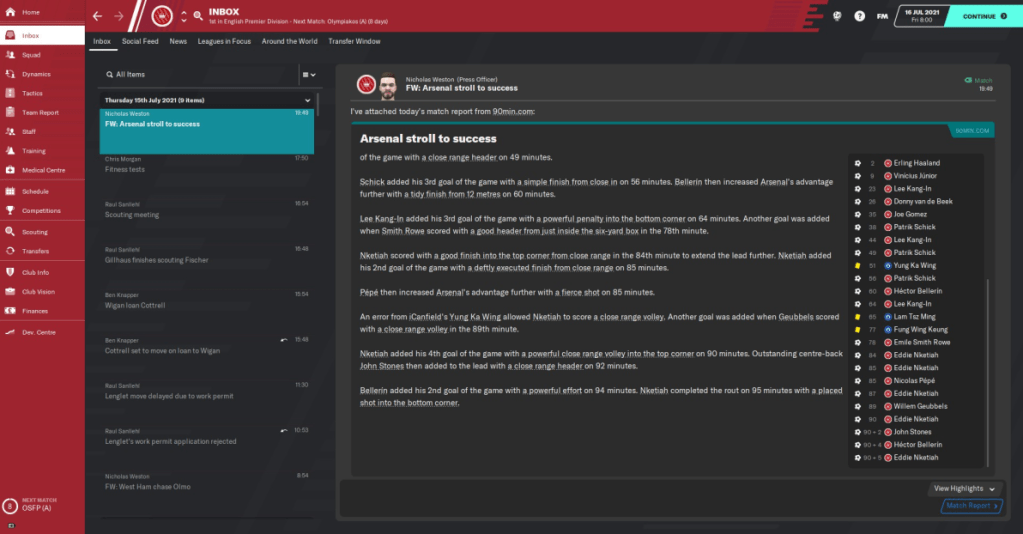Click the Arsenal club badge in header
The height and width of the screenshot is (534, 1023).
point(163,16)
